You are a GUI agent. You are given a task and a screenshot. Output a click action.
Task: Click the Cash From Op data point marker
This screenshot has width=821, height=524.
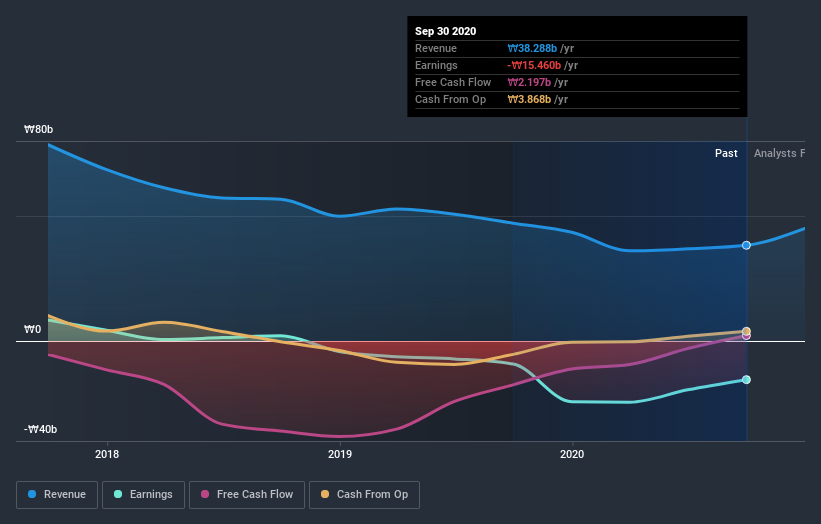[746, 331]
